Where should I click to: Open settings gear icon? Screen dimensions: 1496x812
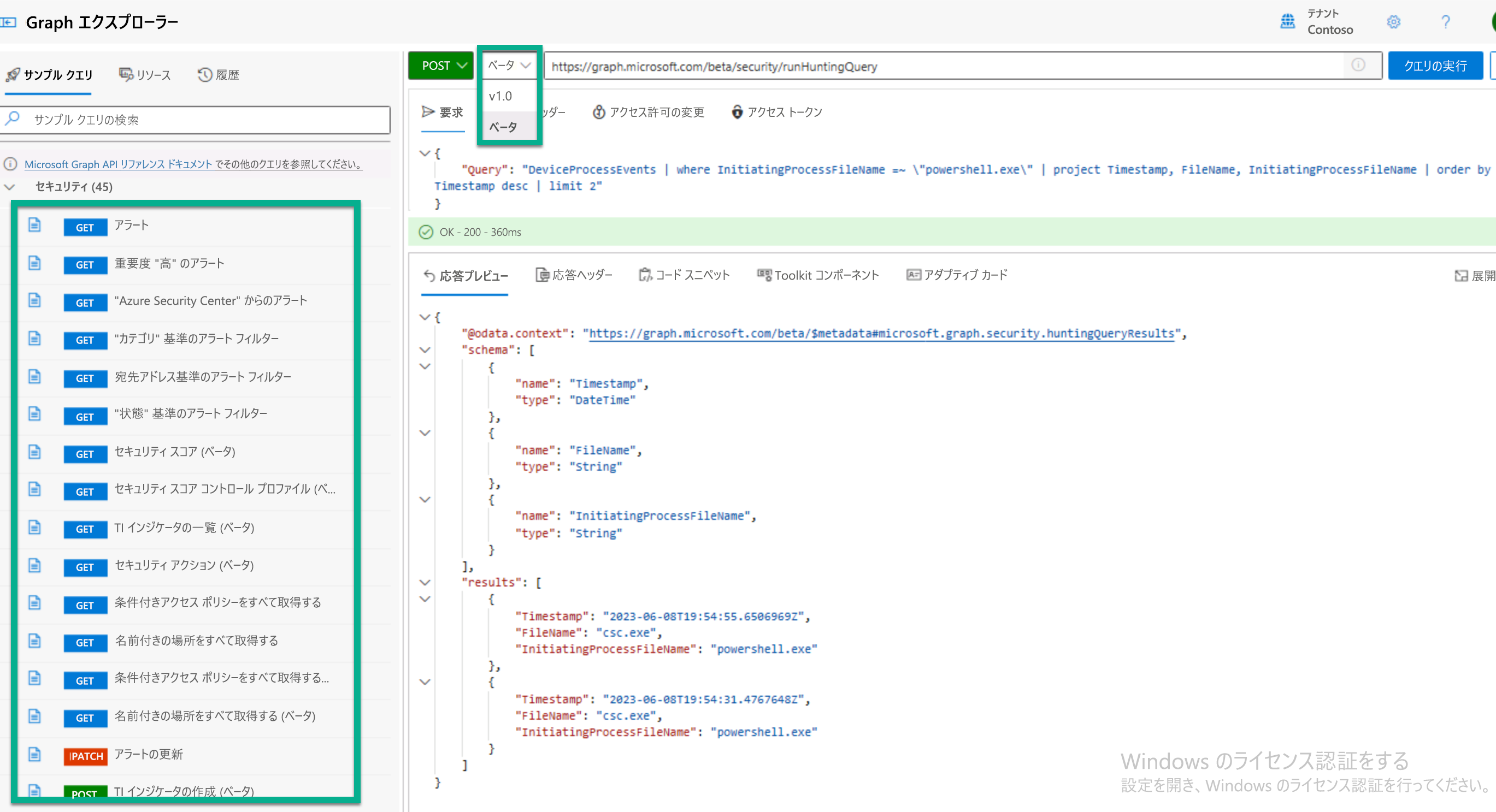[x=1393, y=22]
